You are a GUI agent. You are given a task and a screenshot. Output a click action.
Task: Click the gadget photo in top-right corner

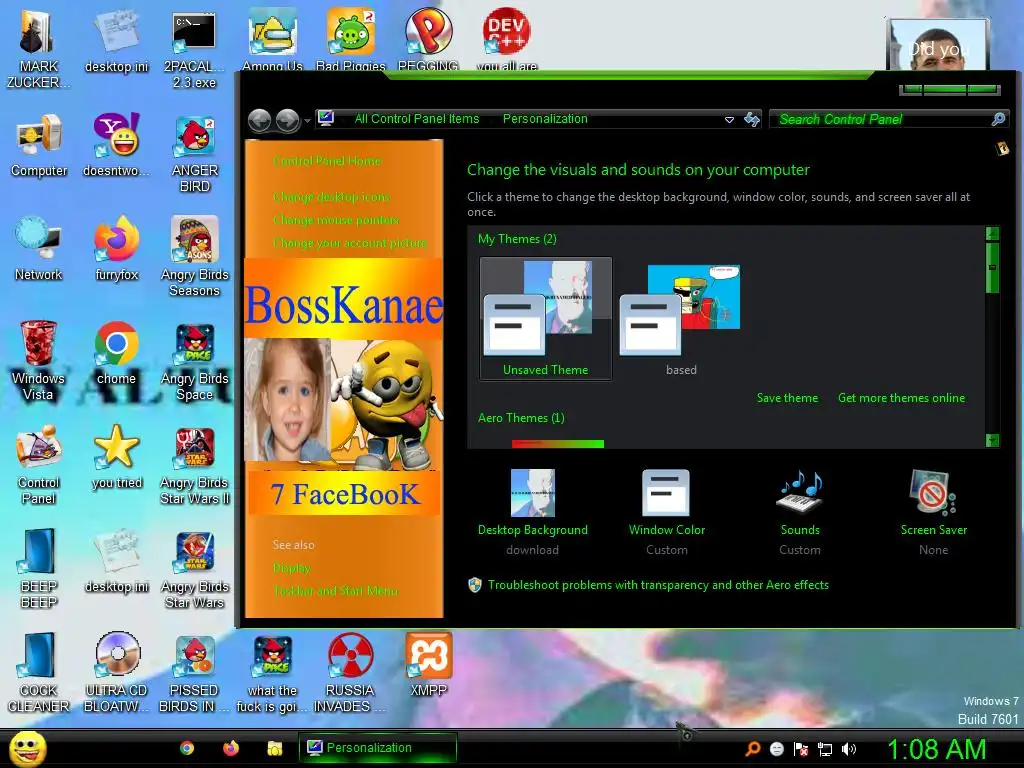coord(937,44)
